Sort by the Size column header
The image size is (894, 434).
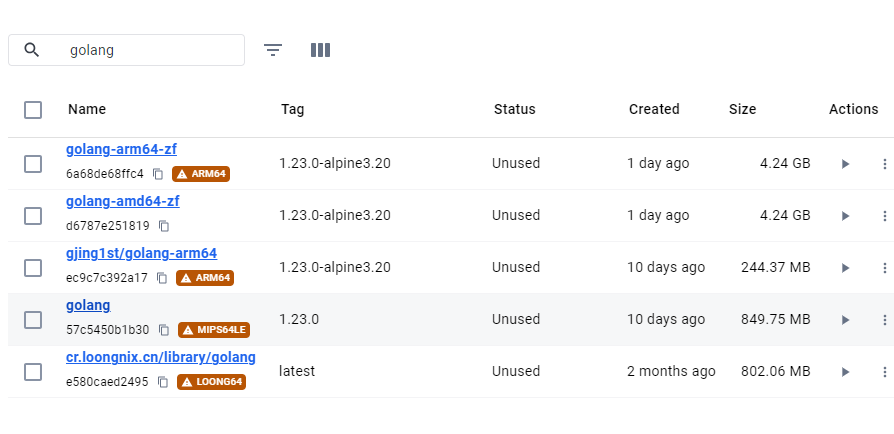(742, 109)
